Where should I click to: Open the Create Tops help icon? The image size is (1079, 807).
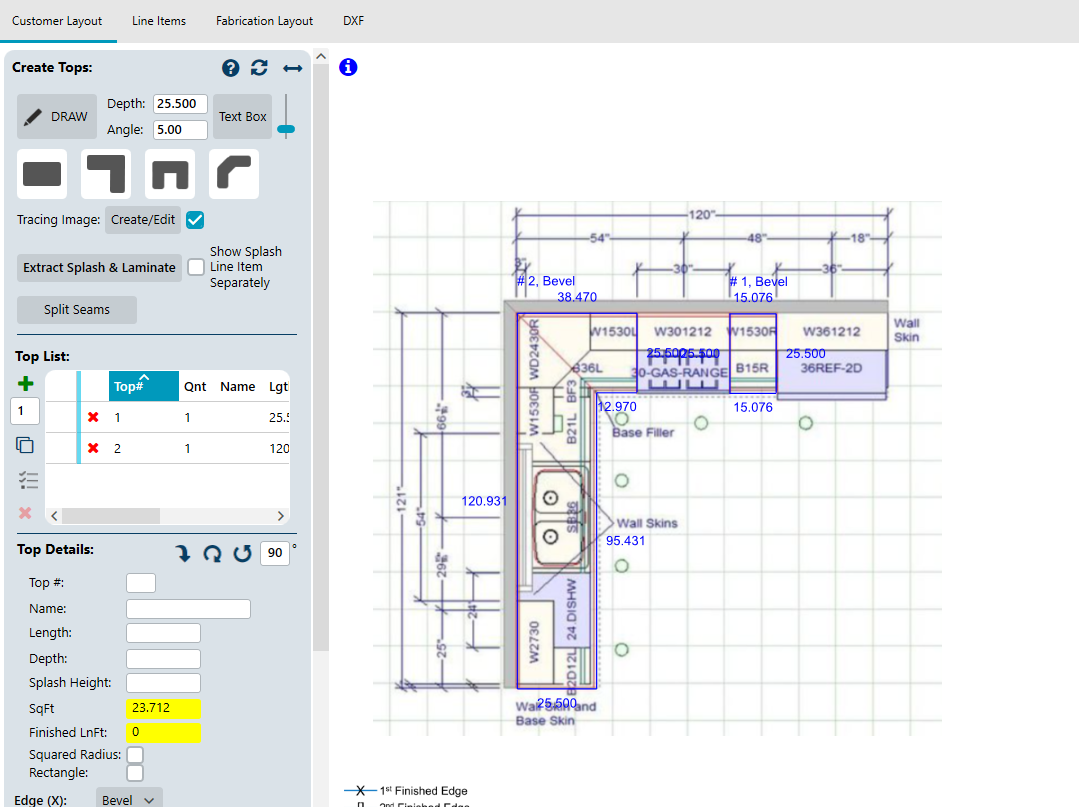click(231, 67)
